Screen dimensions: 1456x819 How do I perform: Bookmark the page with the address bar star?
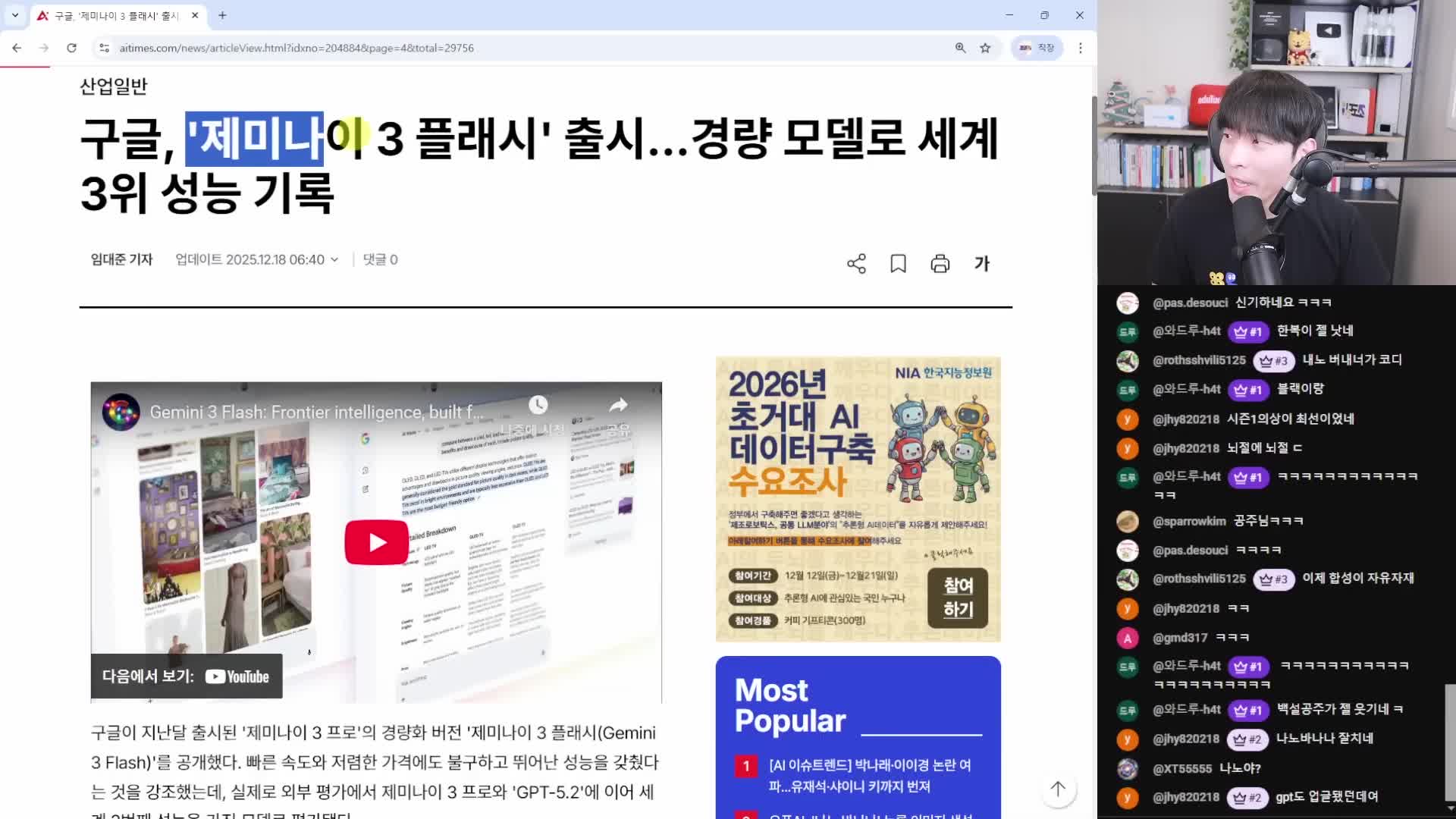pos(985,48)
